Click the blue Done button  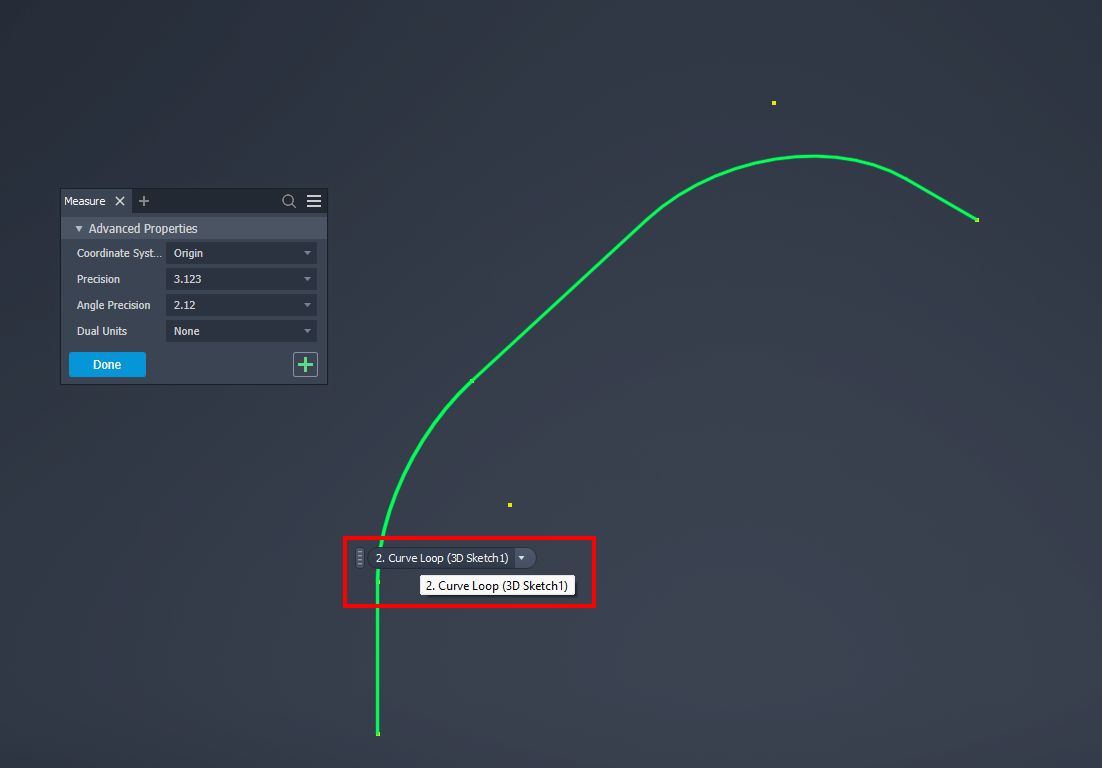pos(108,365)
